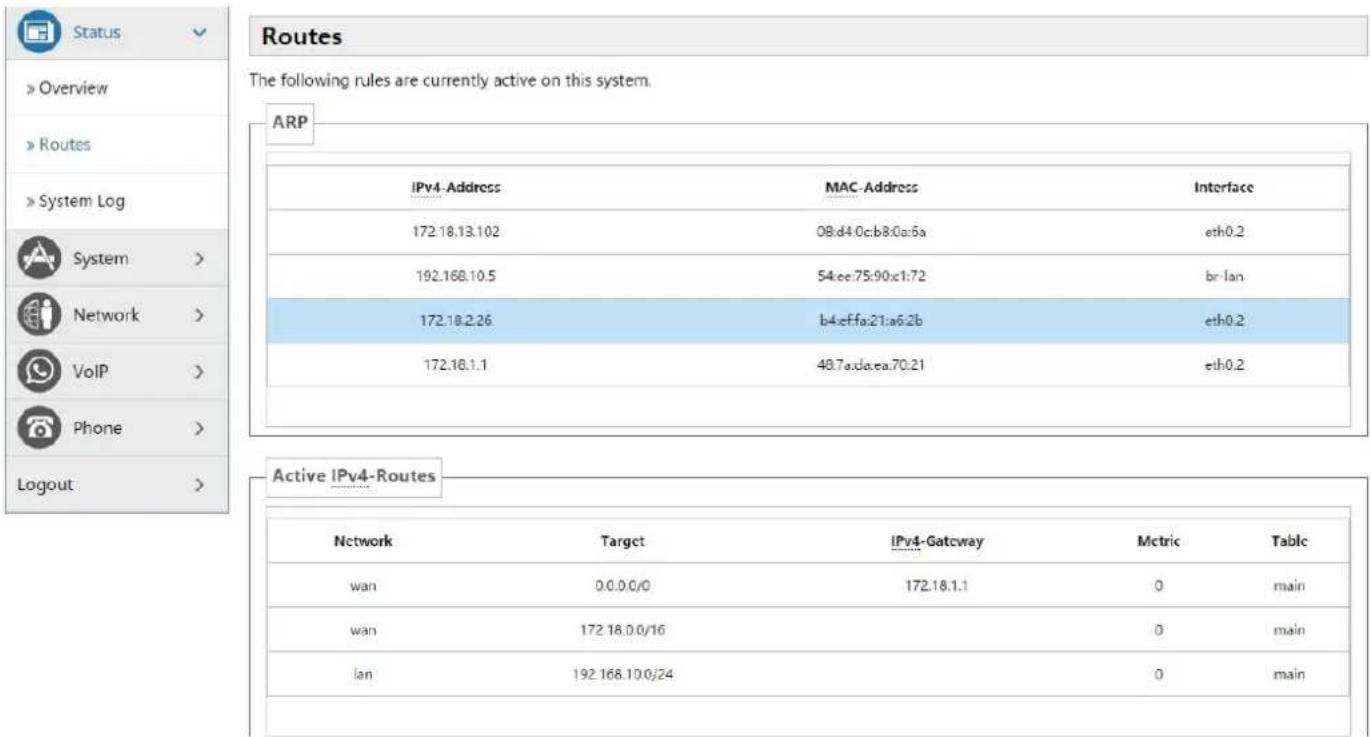Expand the VoIP menu arrow
The width and height of the screenshot is (1371, 737).
click(199, 372)
